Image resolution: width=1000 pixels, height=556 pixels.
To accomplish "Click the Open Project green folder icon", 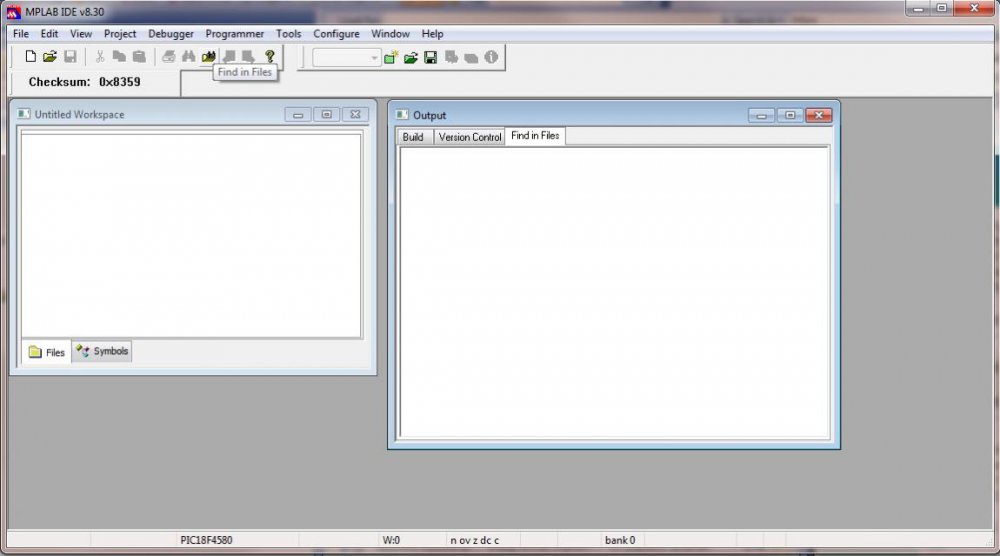I will (411, 57).
